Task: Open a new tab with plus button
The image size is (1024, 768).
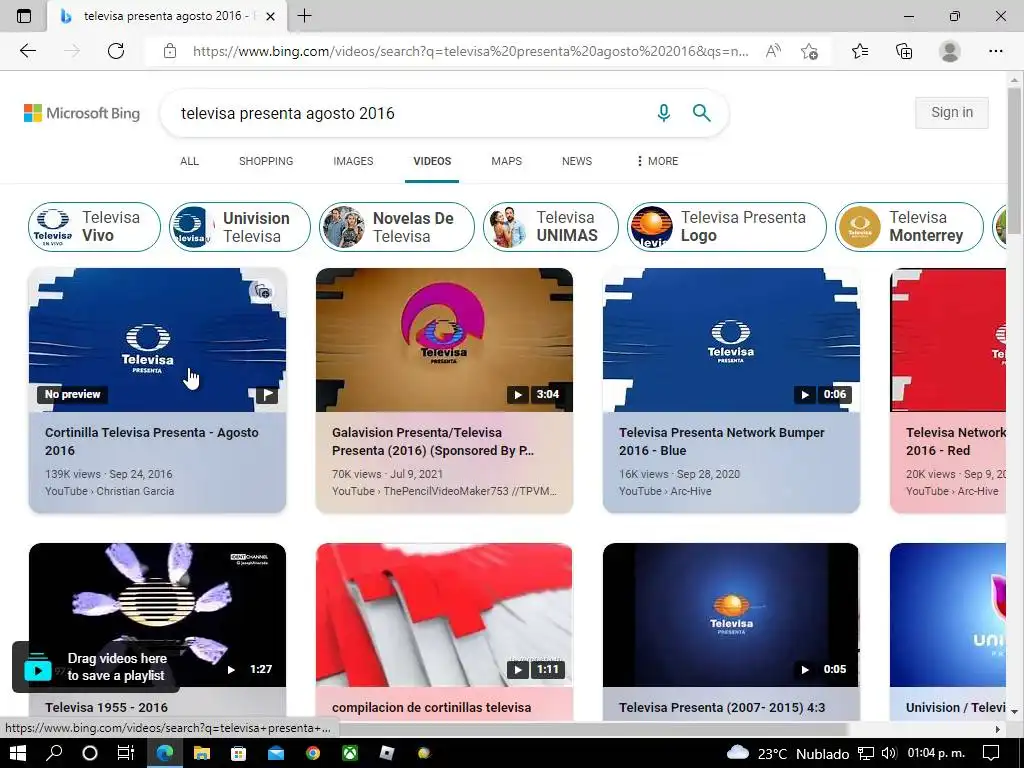Action: click(x=304, y=16)
